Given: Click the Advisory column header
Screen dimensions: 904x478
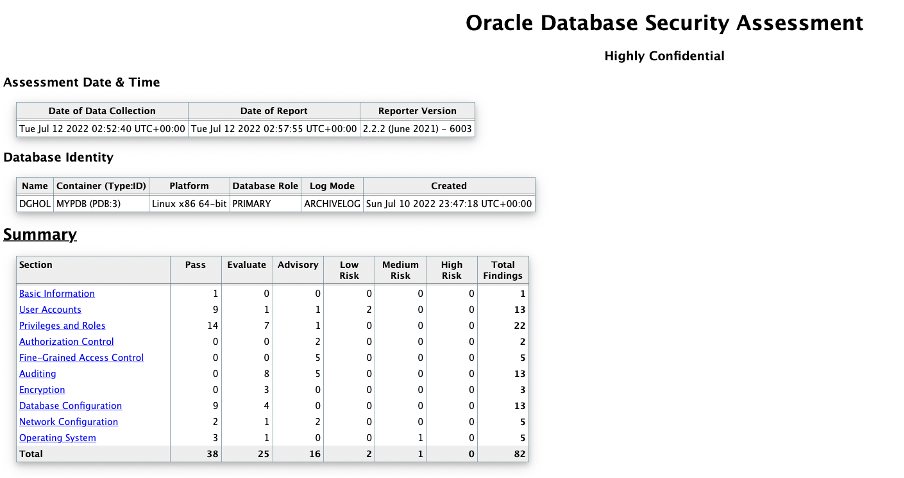Looking at the screenshot, I should pyautogui.click(x=298, y=265).
